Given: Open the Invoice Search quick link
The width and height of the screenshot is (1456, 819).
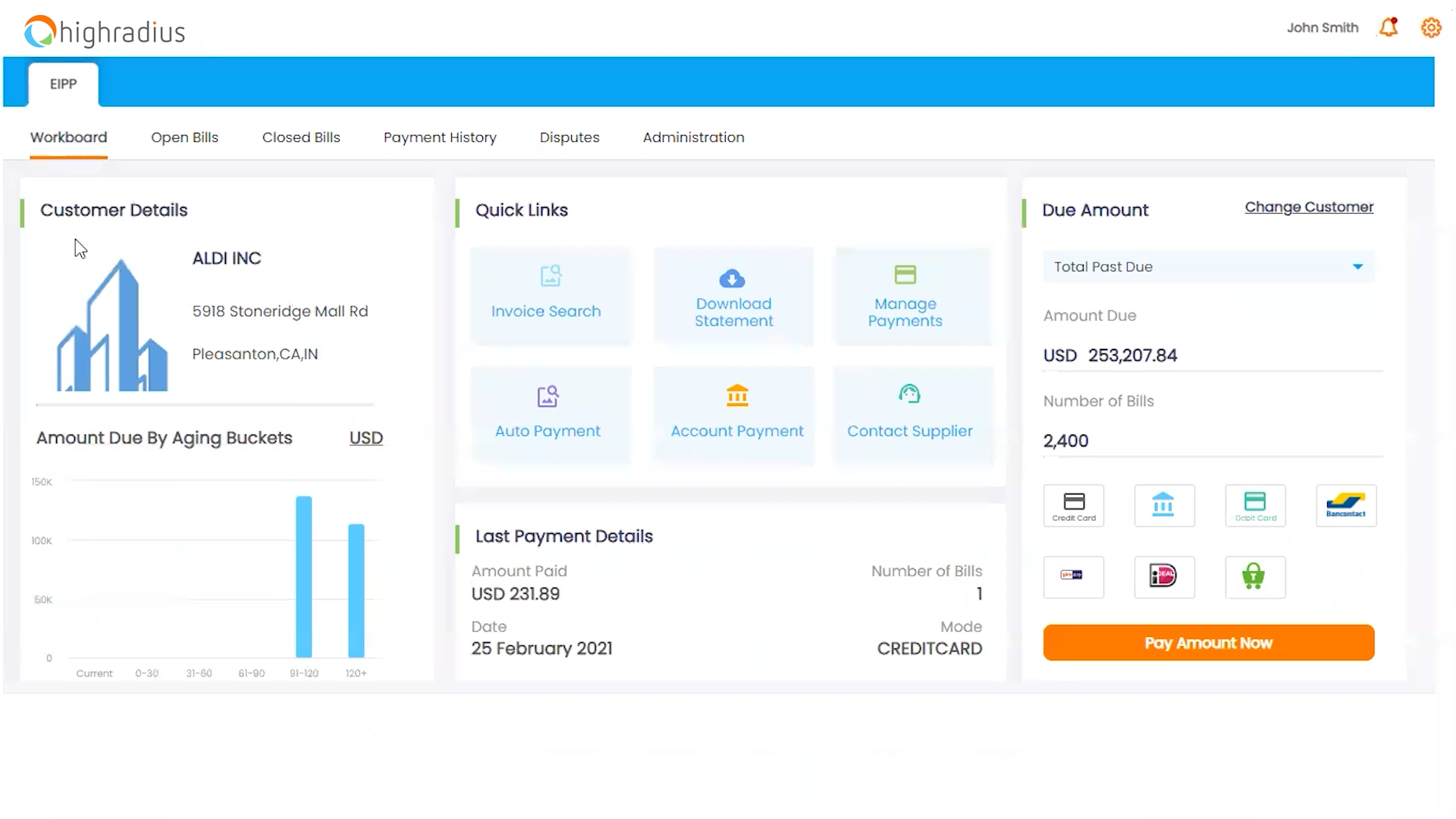Looking at the screenshot, I should [546, 296].
